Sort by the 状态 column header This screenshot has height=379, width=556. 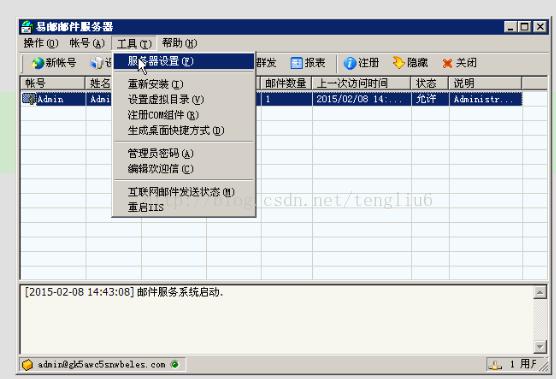tap(430, 83)
